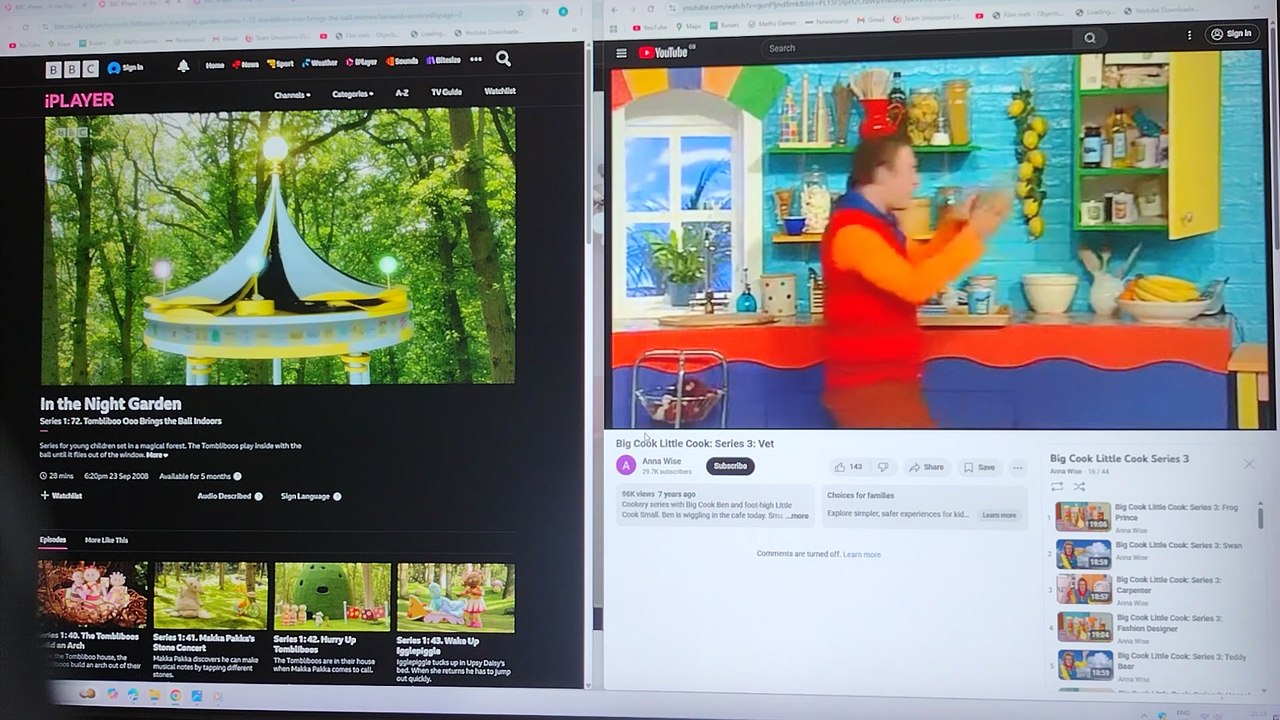1280x720 pixels.
Task: Click the BBC search magnifier icon
Action: (x=503, y=60)
